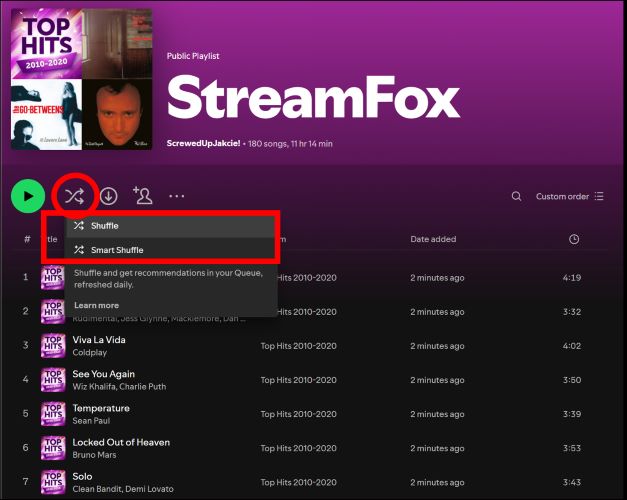
Task: Select the Solo track title
Action: pyautogui.click(x=82, y=476)
